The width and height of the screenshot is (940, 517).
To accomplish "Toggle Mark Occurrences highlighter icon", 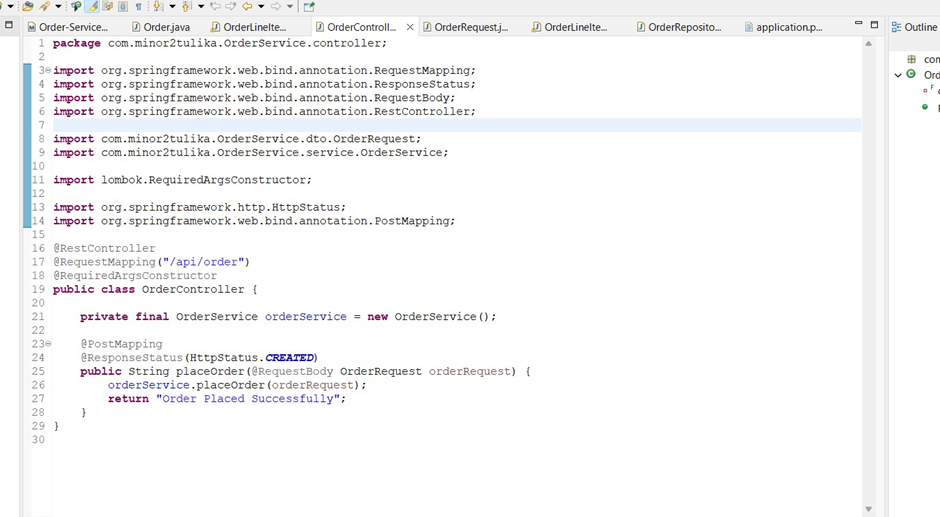I will 92,7.
